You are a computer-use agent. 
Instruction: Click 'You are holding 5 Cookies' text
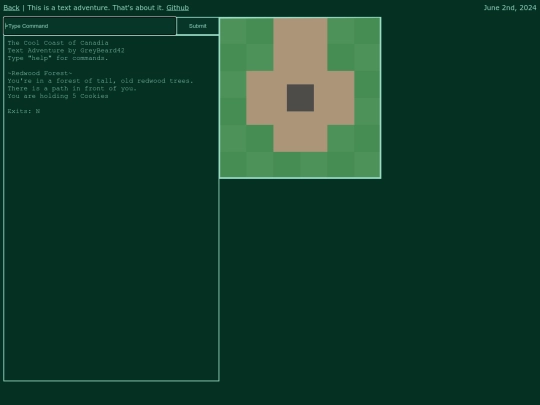click(x=58, y=96)
